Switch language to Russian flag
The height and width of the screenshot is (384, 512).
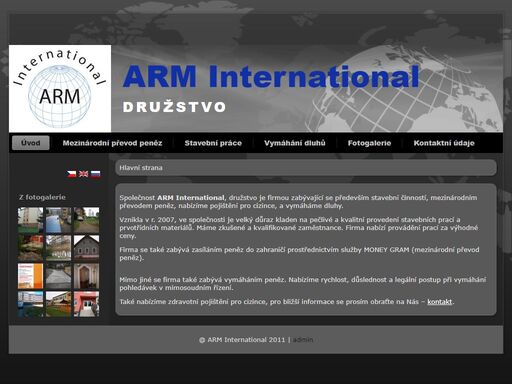point(96,174)
